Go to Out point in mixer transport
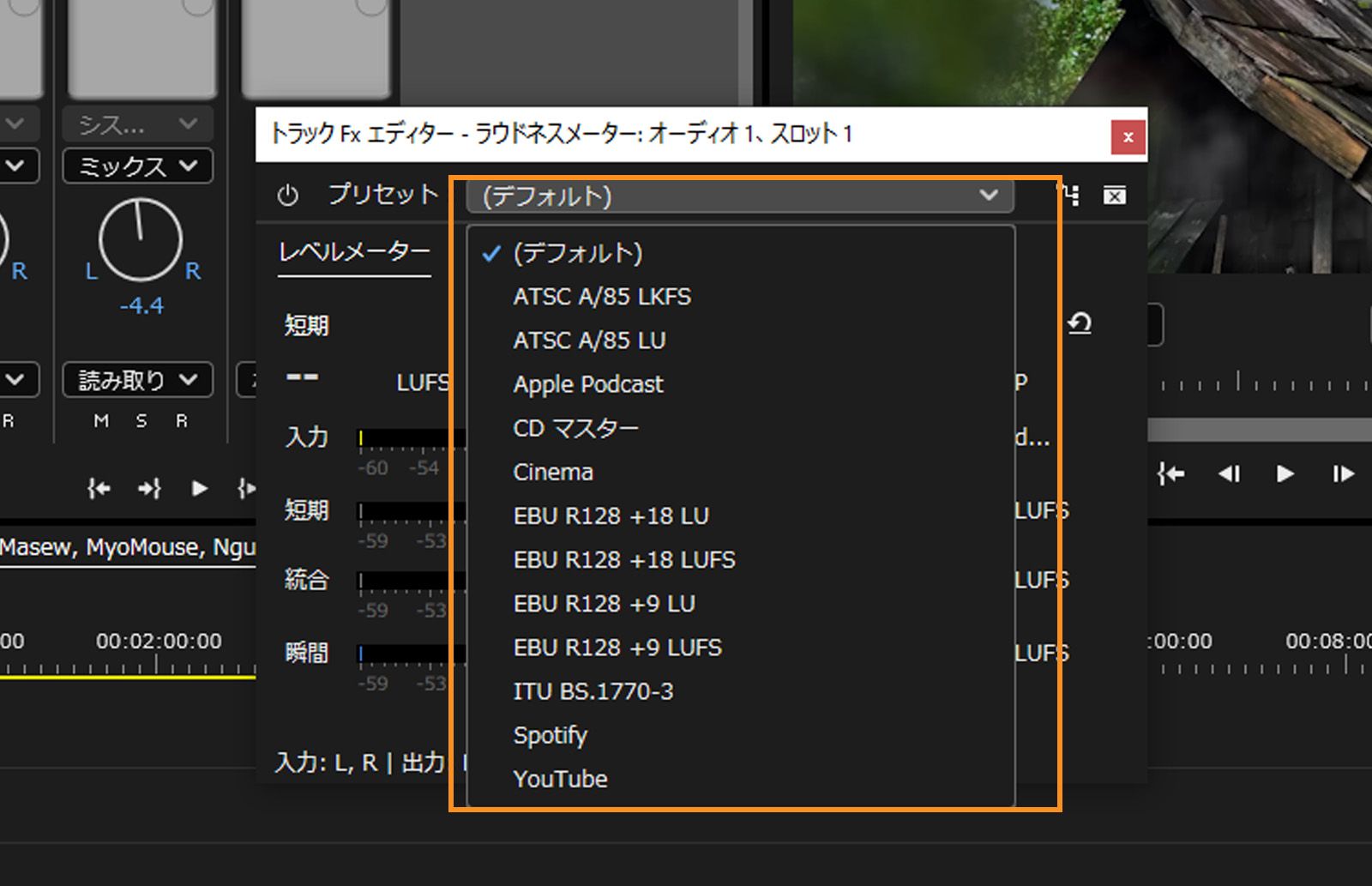The width and height of the screenshot is (1372, 886). (149, 489)
